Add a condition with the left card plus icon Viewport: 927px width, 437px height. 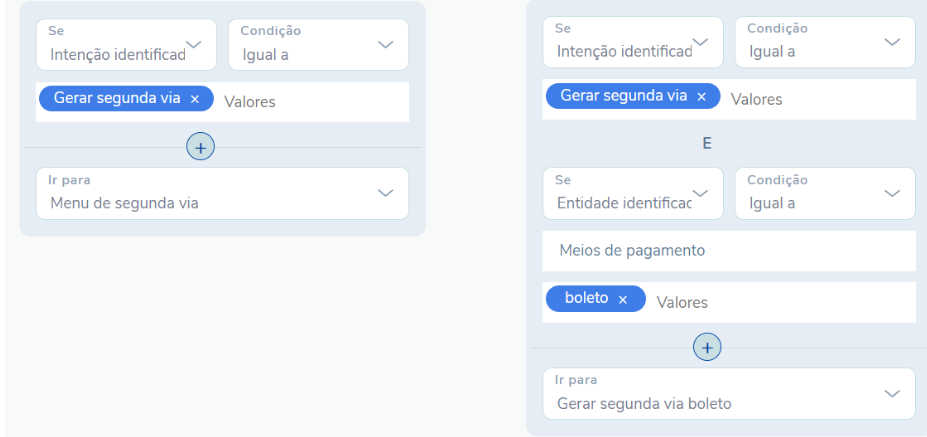coord(200,148)
